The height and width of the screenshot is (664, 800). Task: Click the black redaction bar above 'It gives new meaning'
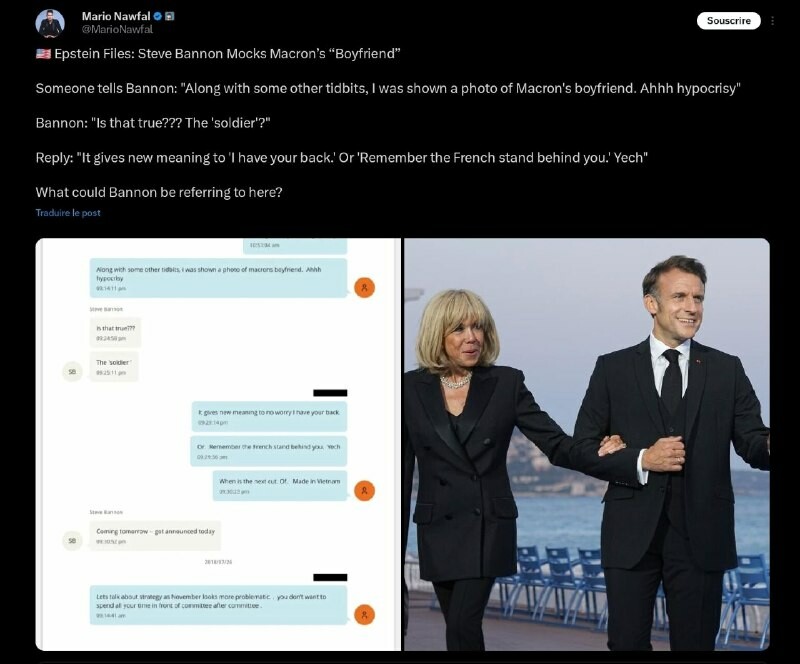[x=330, y=393]
